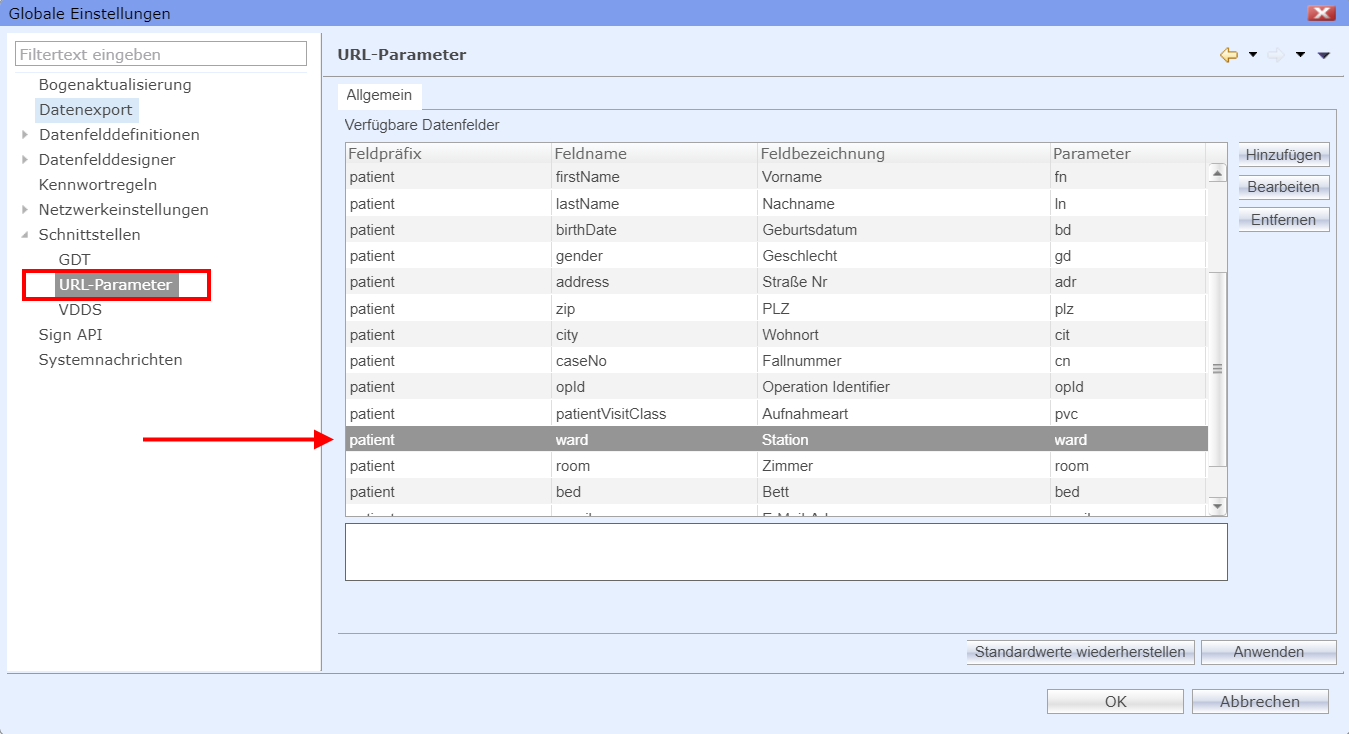Click the table scrollbar down arrow
The width and height of the screenshot is (1349, 734).
tap(1217, 507)
